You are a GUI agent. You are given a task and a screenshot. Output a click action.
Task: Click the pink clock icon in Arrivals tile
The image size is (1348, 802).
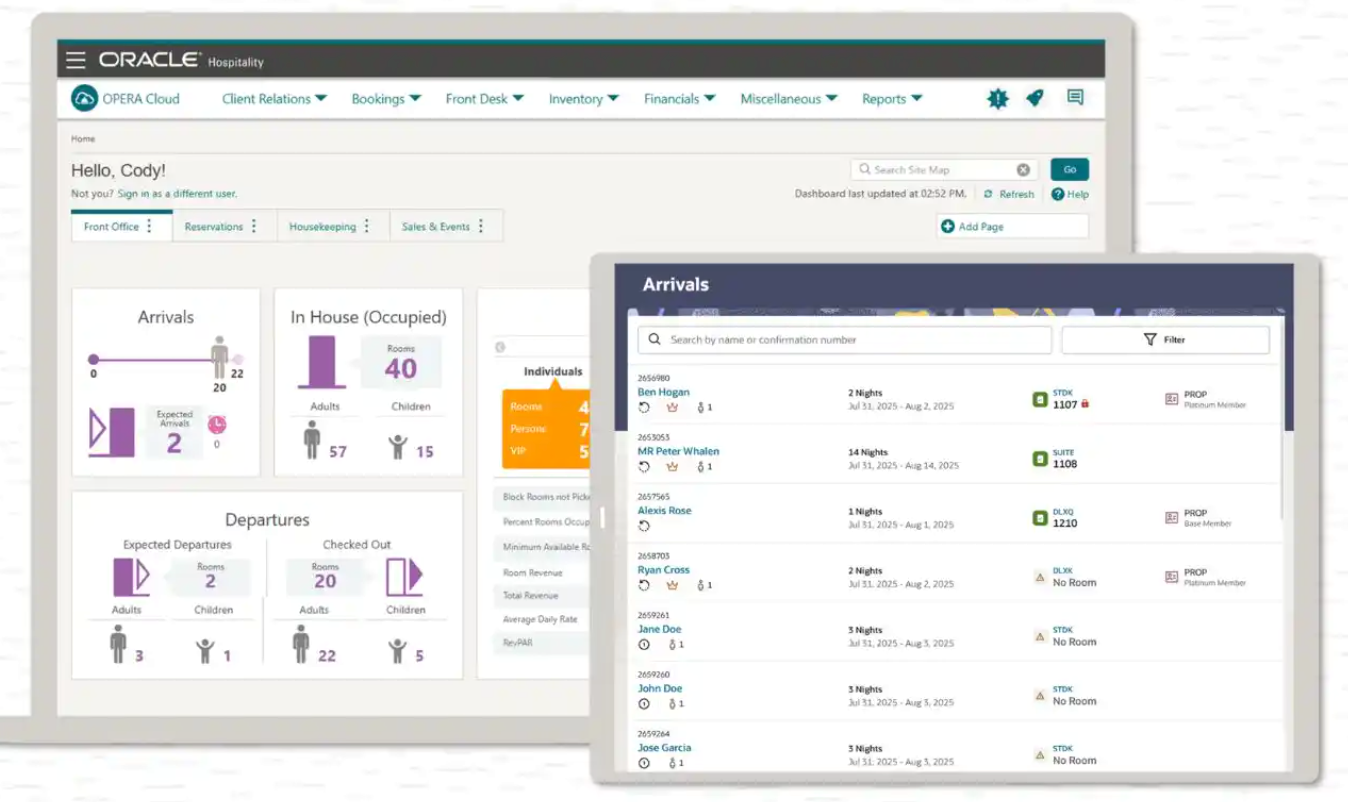217,424
